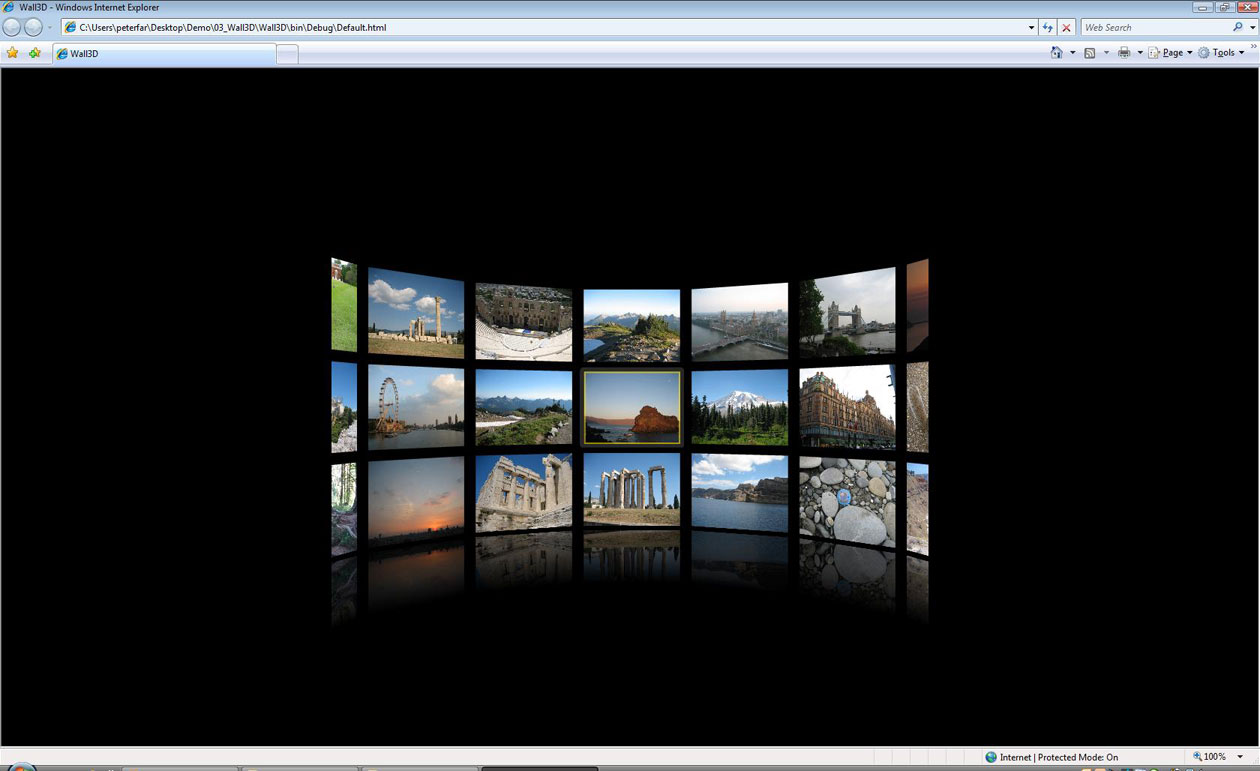1260x771 pixels.
Task: Expand the Print options dropdown arrow
Action: point(1140,53)
